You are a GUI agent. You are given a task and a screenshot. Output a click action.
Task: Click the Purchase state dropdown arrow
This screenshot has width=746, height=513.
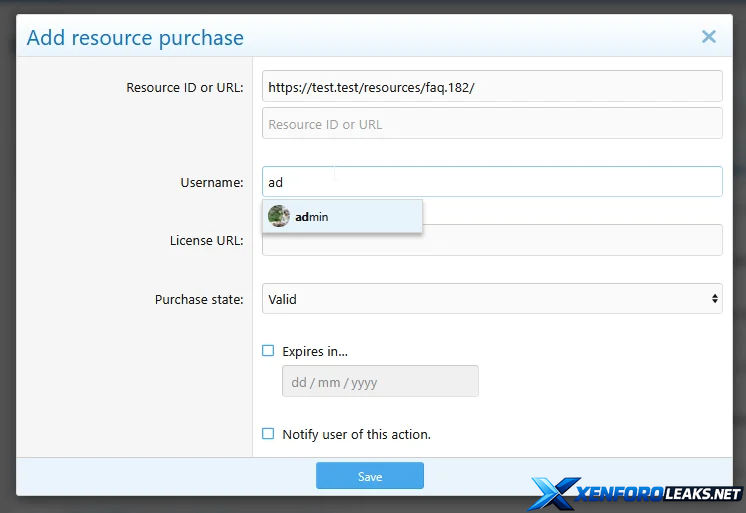point(714,299)
